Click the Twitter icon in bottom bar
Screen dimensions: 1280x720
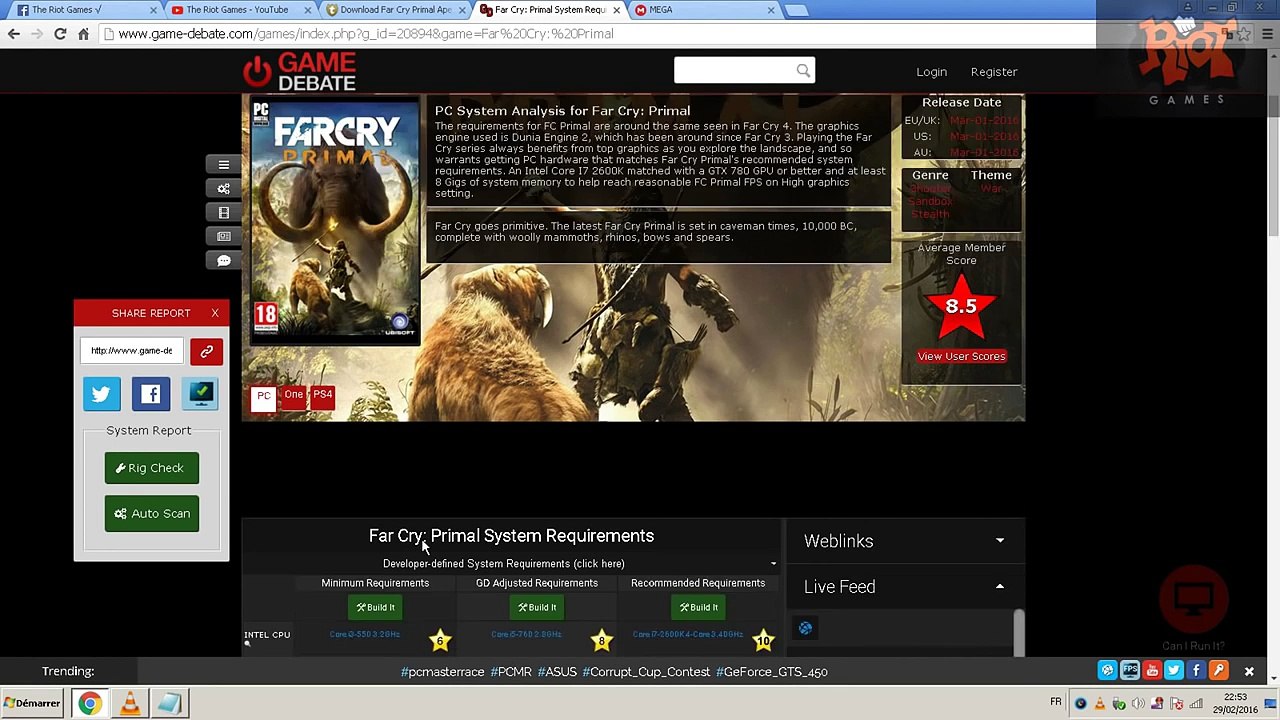point(1174,671)
